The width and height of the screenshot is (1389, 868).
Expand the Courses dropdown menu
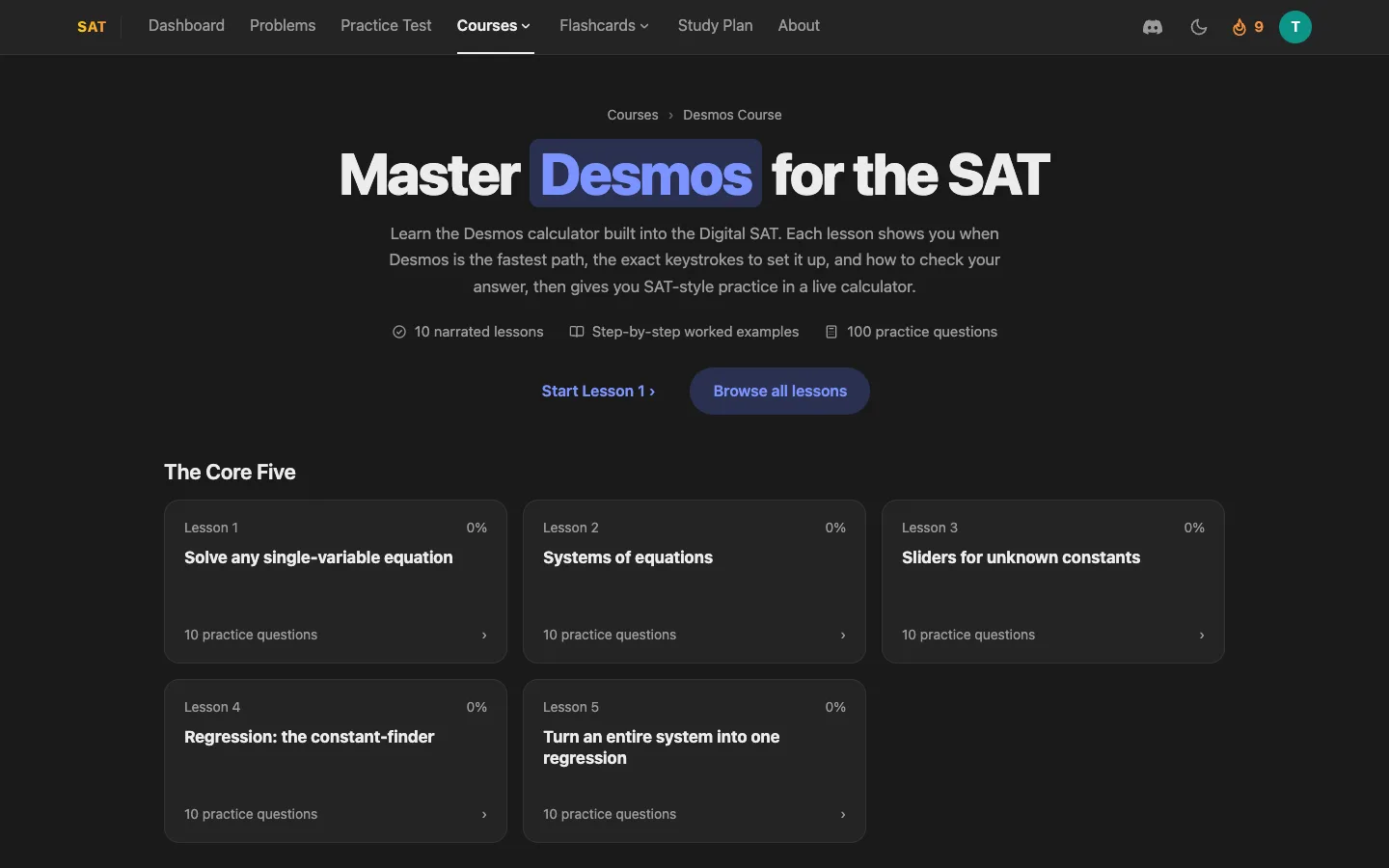coord(494,26)
